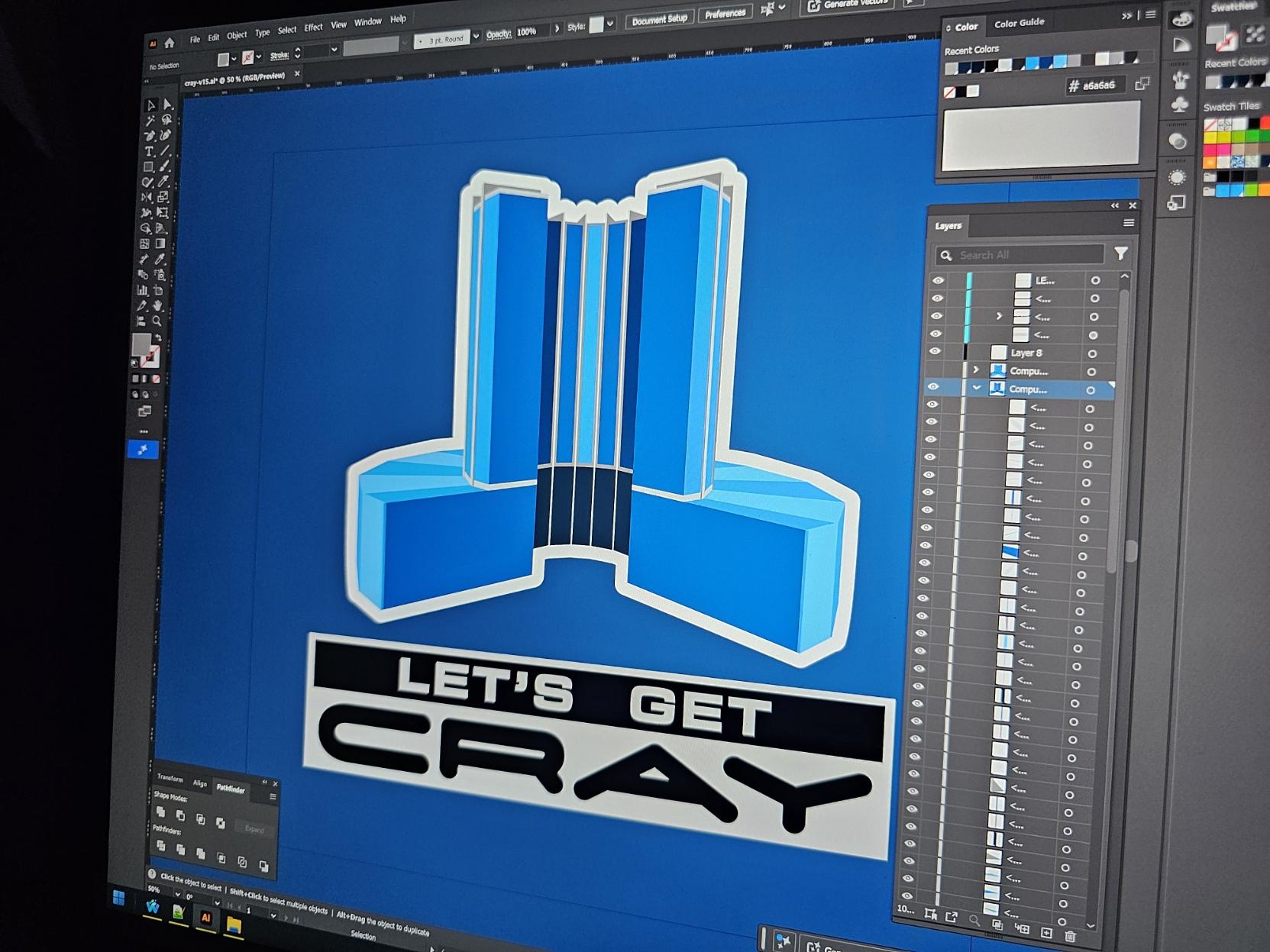Show the hidden Compu... layer
Image resolution: width=1270 pixels, height=952 pixels.
[x=933, y=369]
